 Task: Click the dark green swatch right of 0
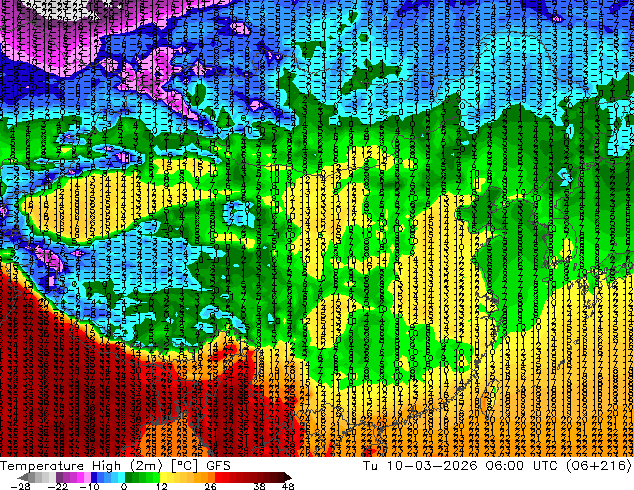click(x=129, y=477)
